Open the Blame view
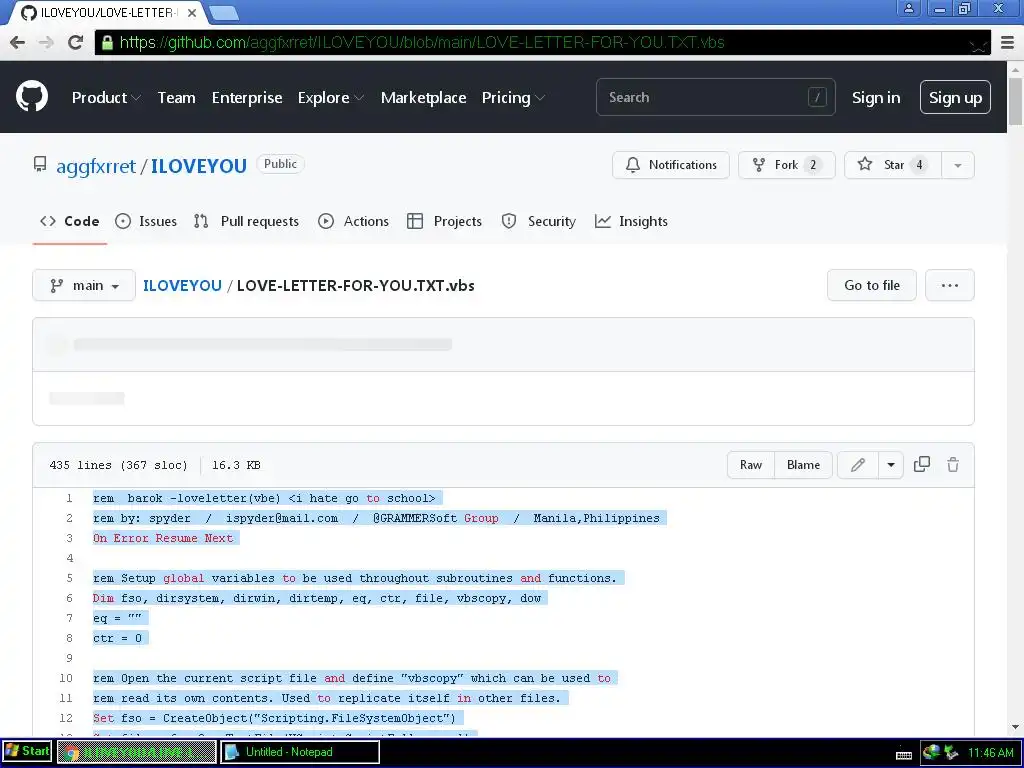Image resolution: width=1024 pixels, height=768 pixels. point(803,465)
